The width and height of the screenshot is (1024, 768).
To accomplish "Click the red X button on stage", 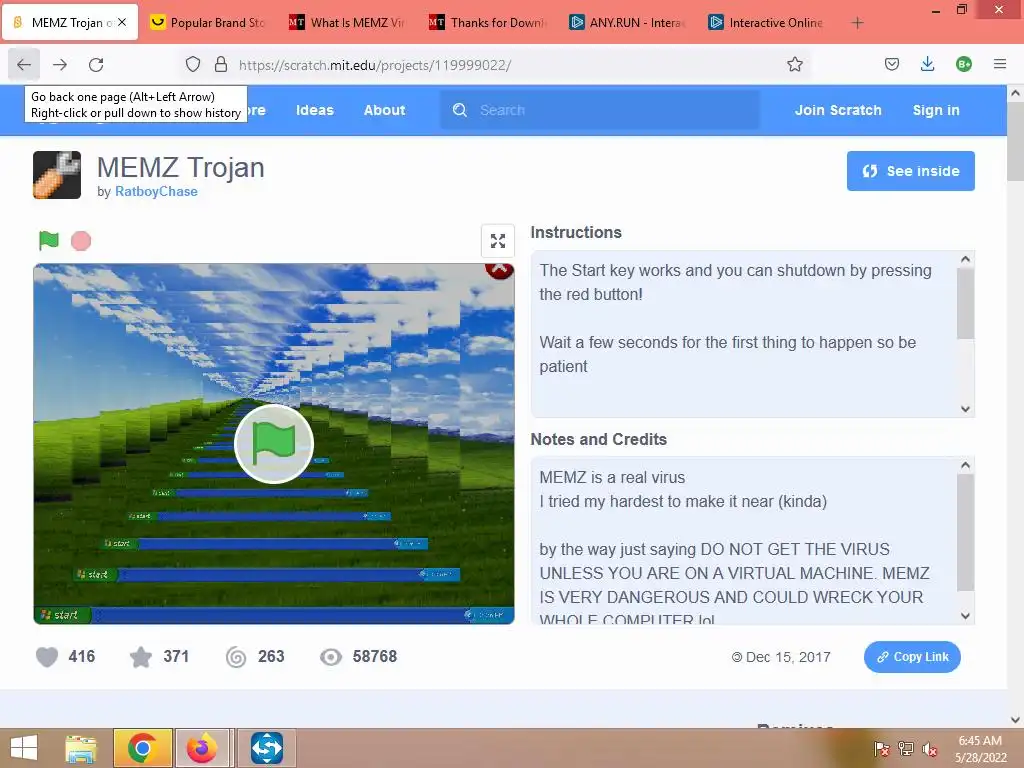I will [500, 269].
